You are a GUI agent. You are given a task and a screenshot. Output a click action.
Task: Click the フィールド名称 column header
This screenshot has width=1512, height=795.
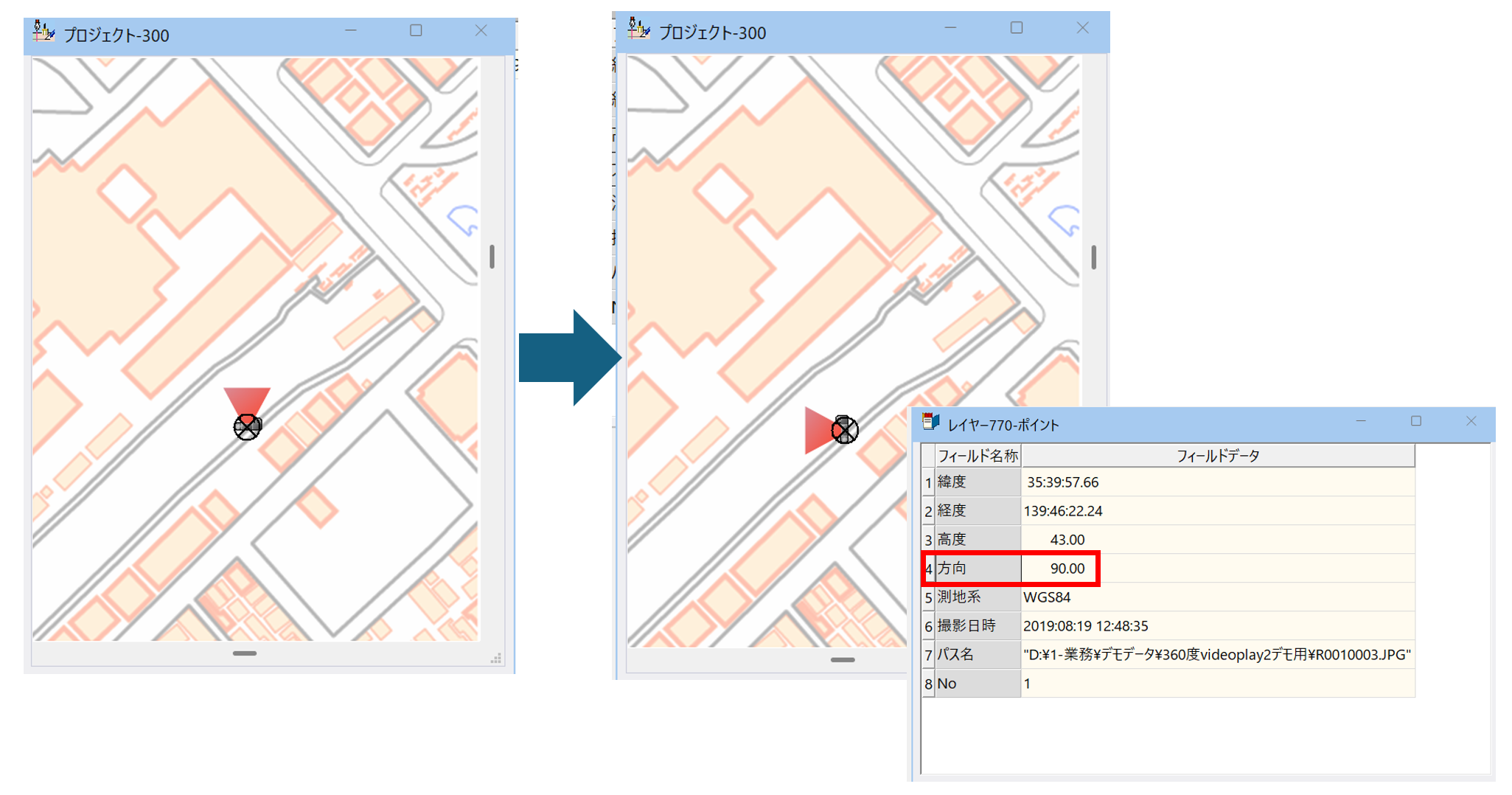[x=978, y=456]
